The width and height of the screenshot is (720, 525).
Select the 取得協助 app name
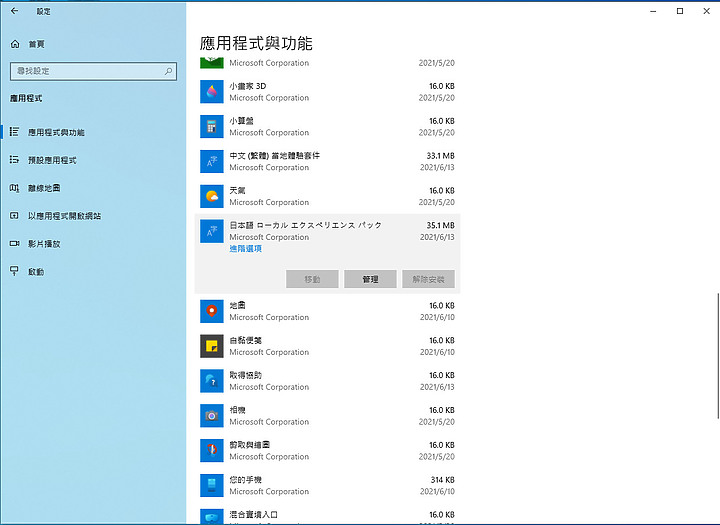coord(246,375)
